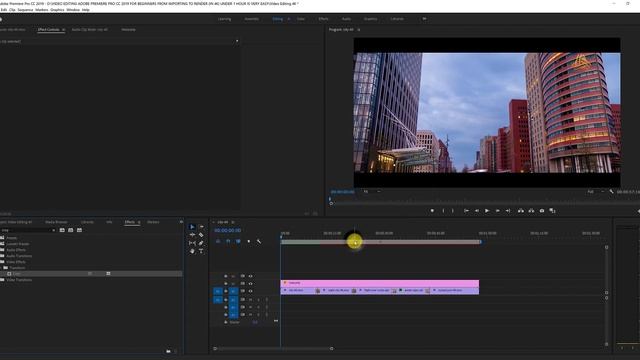The width and height of the screenshot is (640, 360).
Task: Open Program monitor zoom level Fit dropdown
Action: point(372,191)
